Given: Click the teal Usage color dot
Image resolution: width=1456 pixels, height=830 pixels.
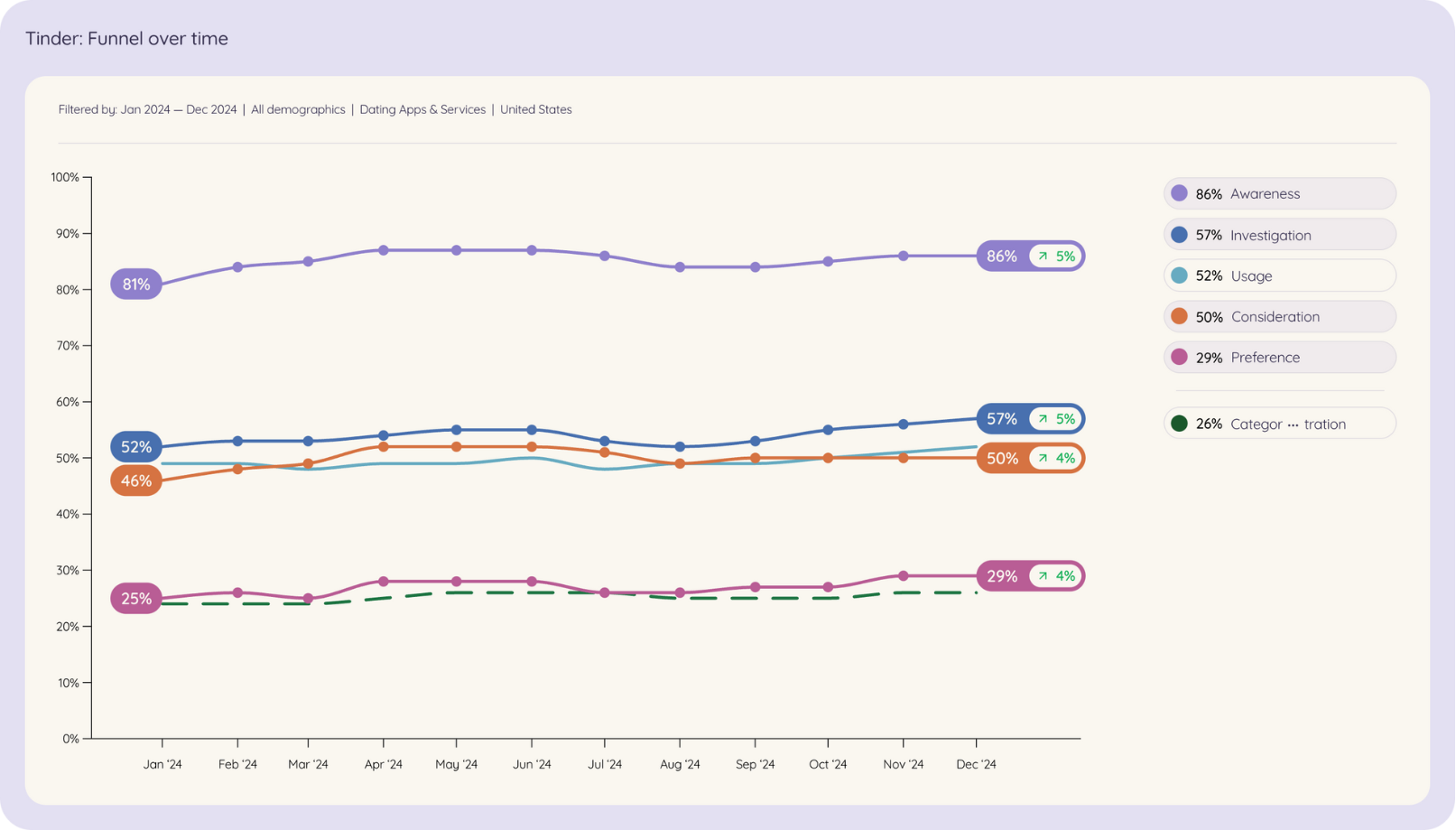Looking at the screenshot, I should (1179, 275).
